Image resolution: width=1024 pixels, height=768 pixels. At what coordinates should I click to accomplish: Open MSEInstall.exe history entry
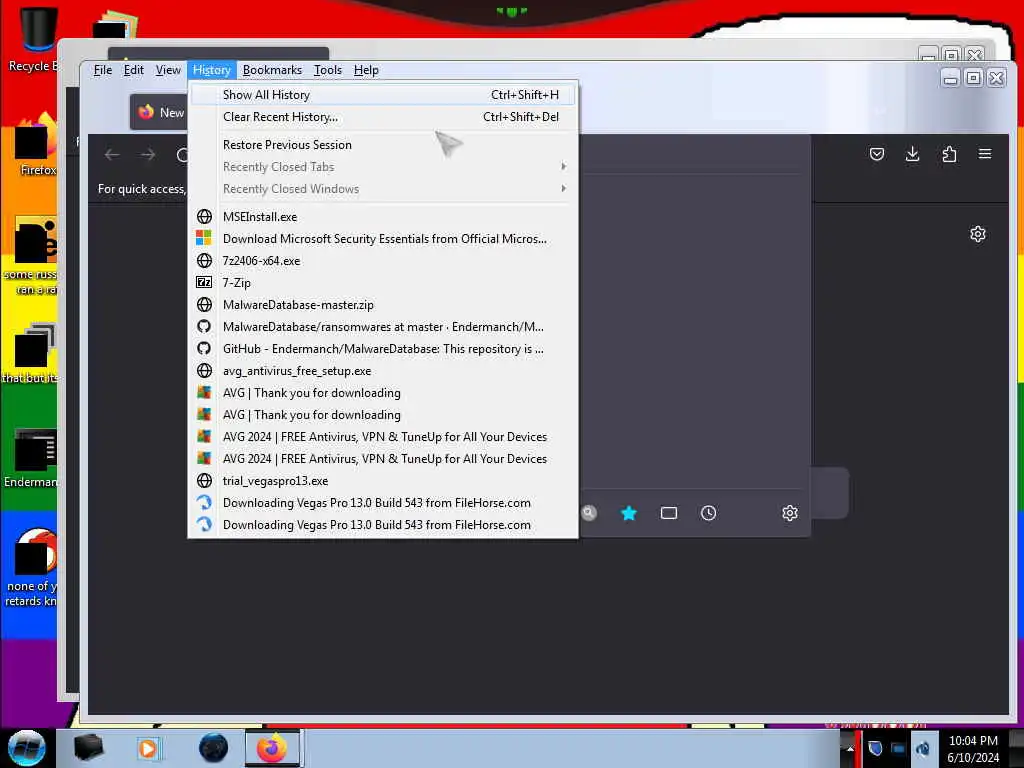[383, 217]
